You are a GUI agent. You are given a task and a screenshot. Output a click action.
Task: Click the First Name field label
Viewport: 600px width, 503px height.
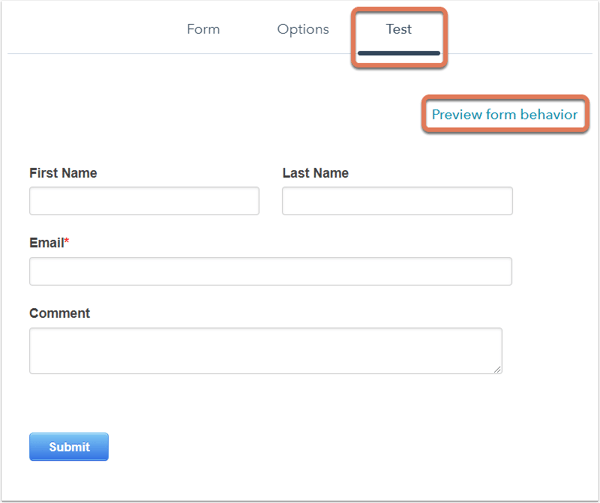click(63, 173)
